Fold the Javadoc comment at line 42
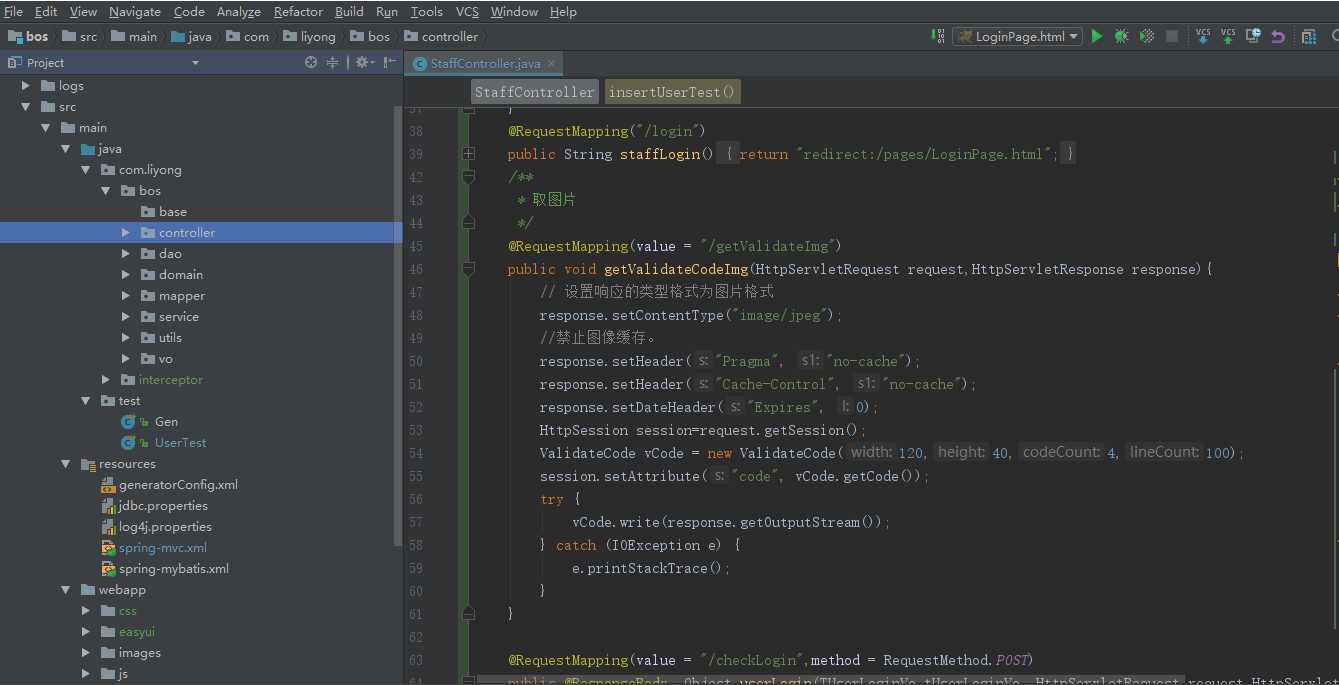1339x685 pixels. (468, 177)
